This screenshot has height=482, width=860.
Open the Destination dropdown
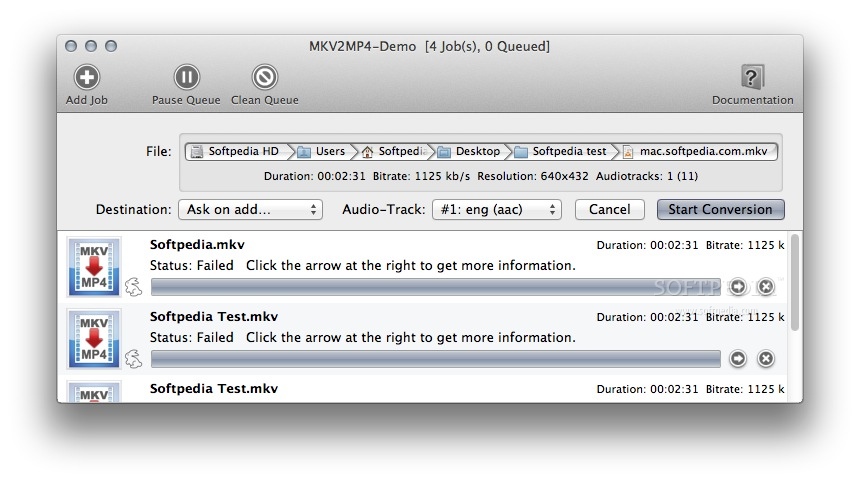(250, 209)
